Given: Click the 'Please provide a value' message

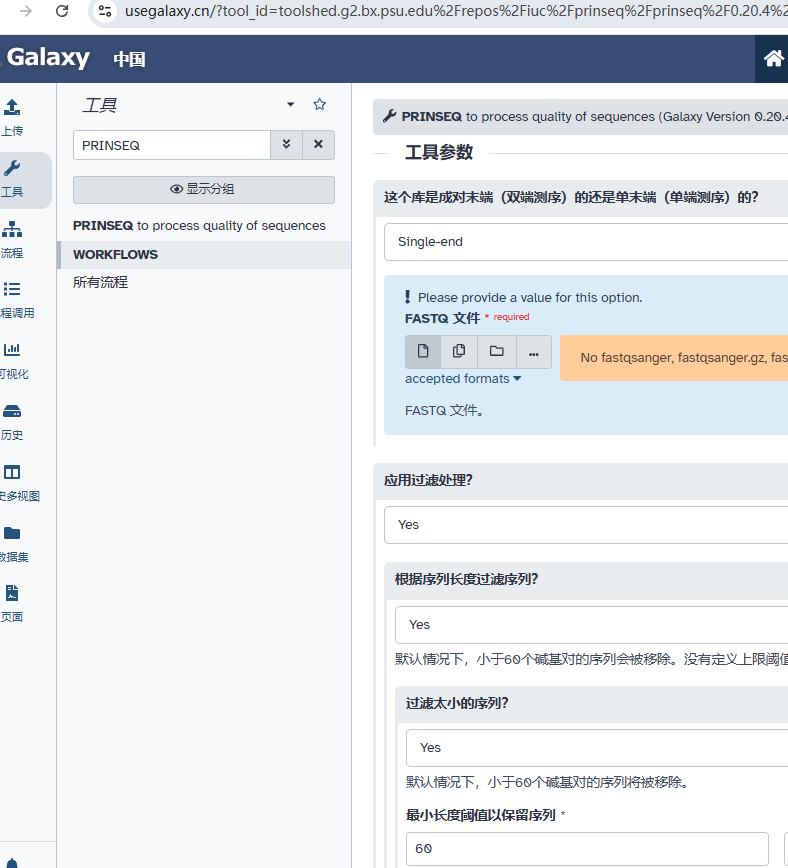Looking at the screenshot, I should point(530,298).
